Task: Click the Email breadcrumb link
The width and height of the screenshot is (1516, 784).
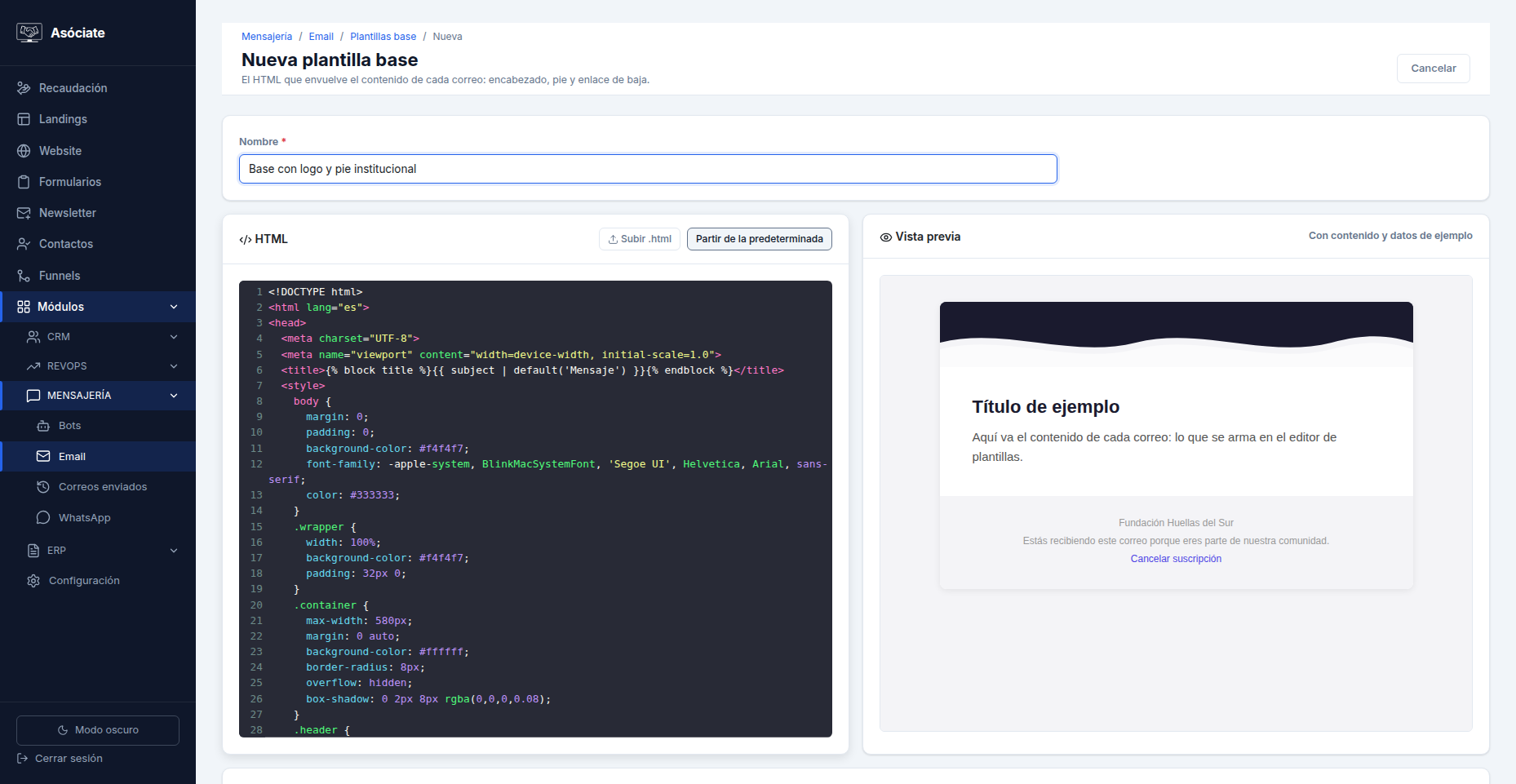Action: point(321,37)
